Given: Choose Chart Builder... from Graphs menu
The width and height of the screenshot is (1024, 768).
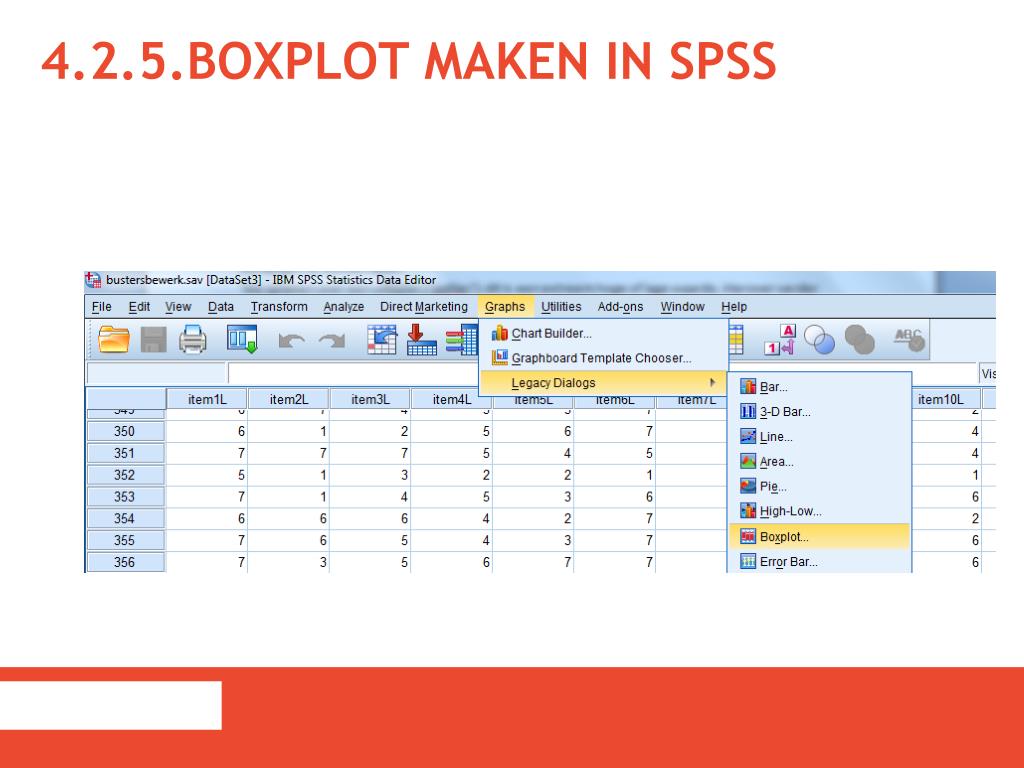Looking at the screenshot, I should pyautogui.click(x=603, y=333).
